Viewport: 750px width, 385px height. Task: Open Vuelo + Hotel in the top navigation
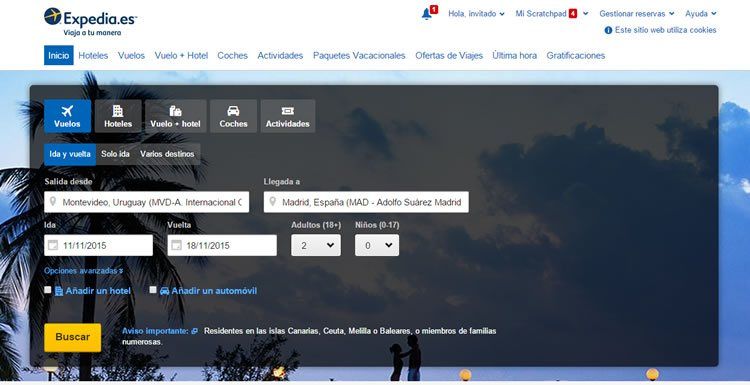(x=181, y=55)
